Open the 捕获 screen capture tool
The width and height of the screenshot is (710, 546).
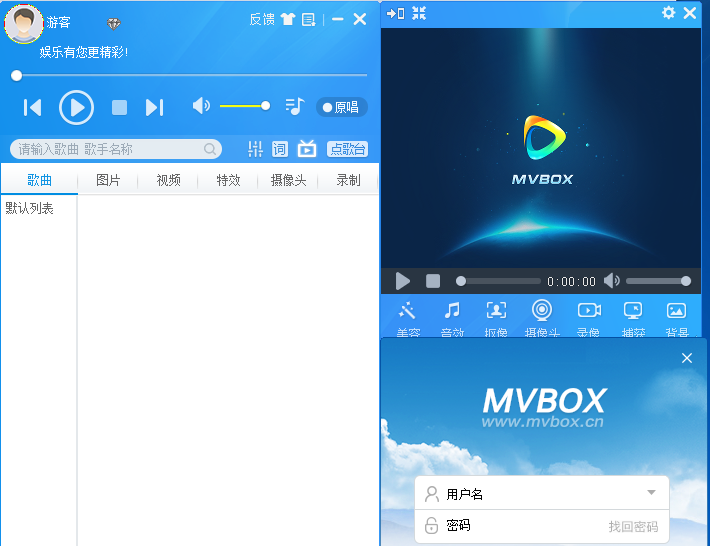click(x=633, y=319)
